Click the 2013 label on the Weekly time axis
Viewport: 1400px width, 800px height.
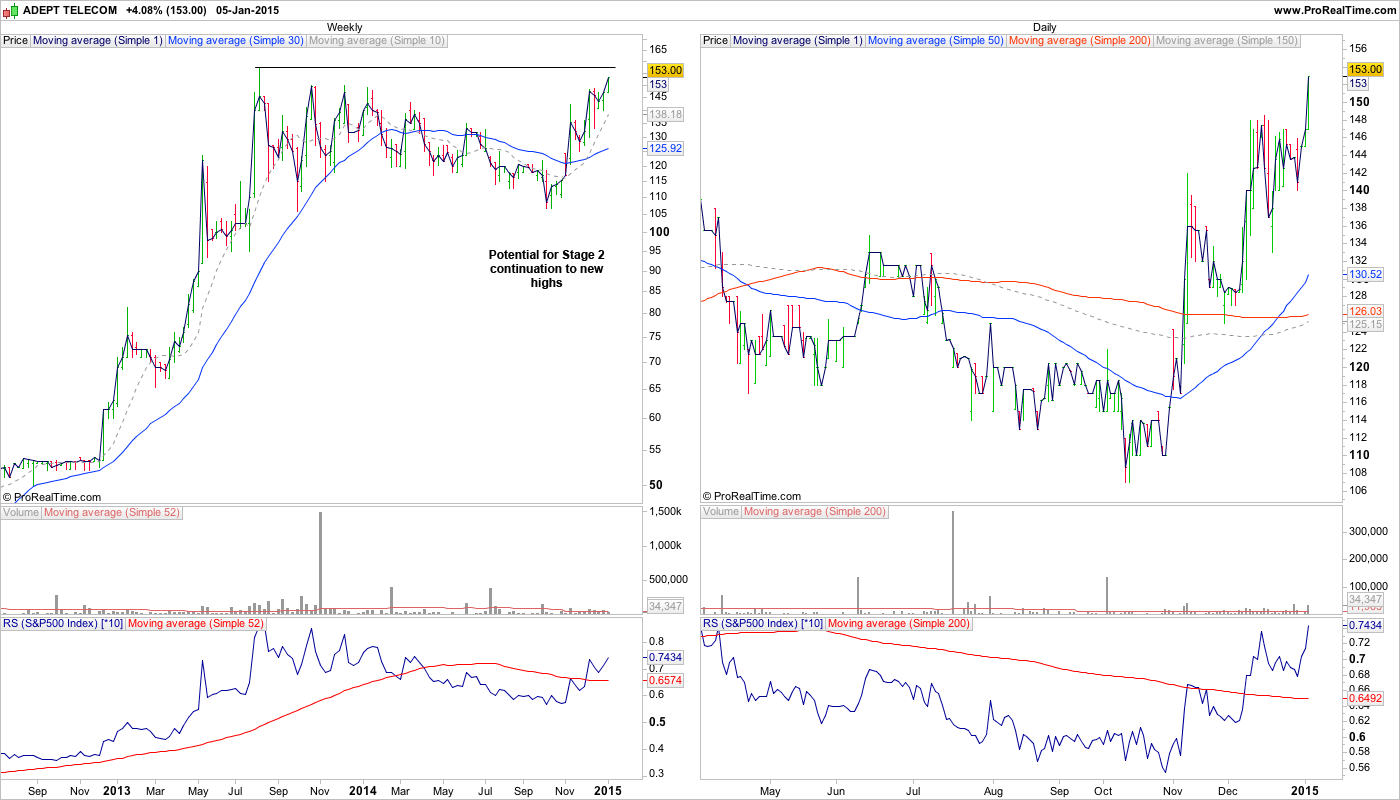click(117, 790)
